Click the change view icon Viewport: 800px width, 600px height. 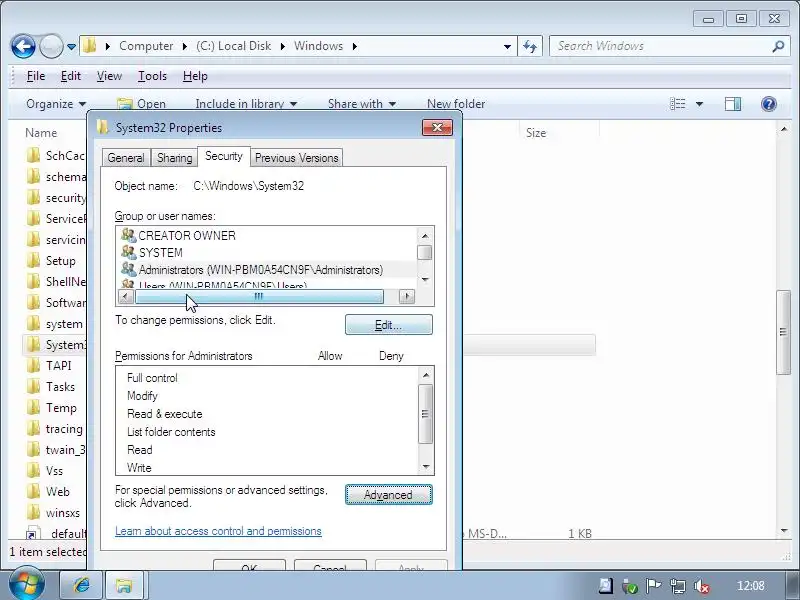click(678, 104)
